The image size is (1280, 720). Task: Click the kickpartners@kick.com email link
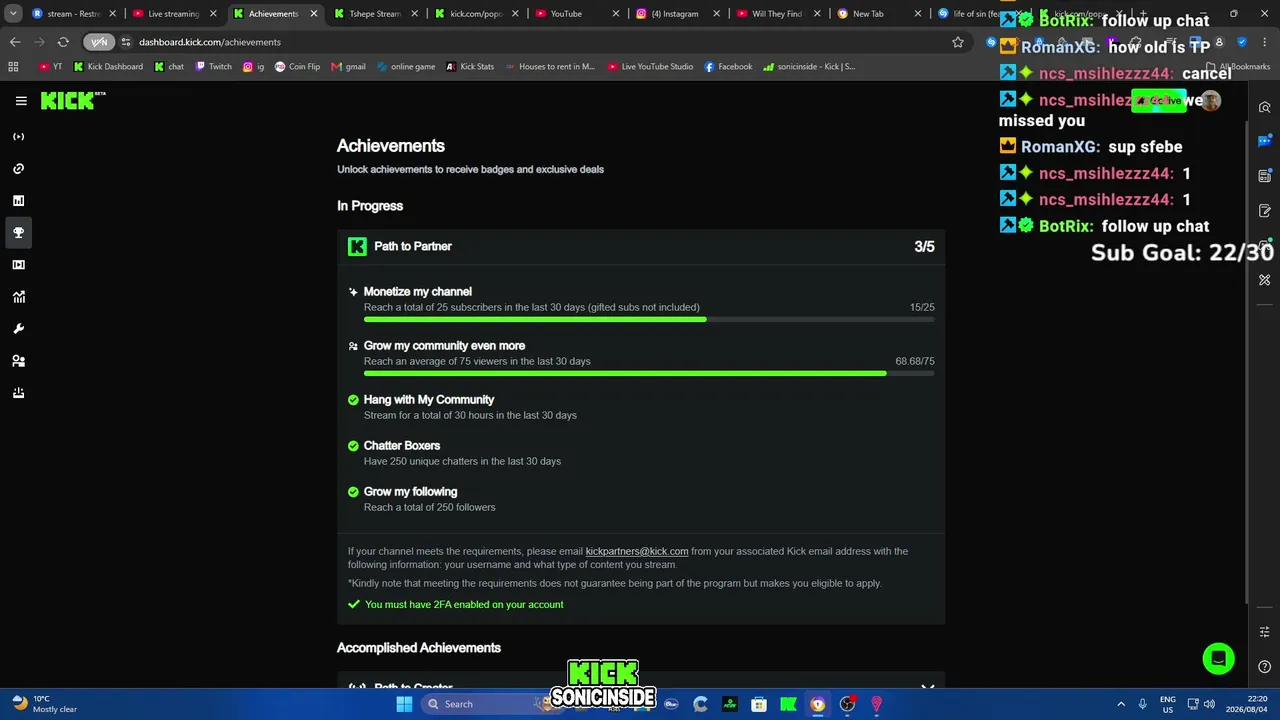637,551
